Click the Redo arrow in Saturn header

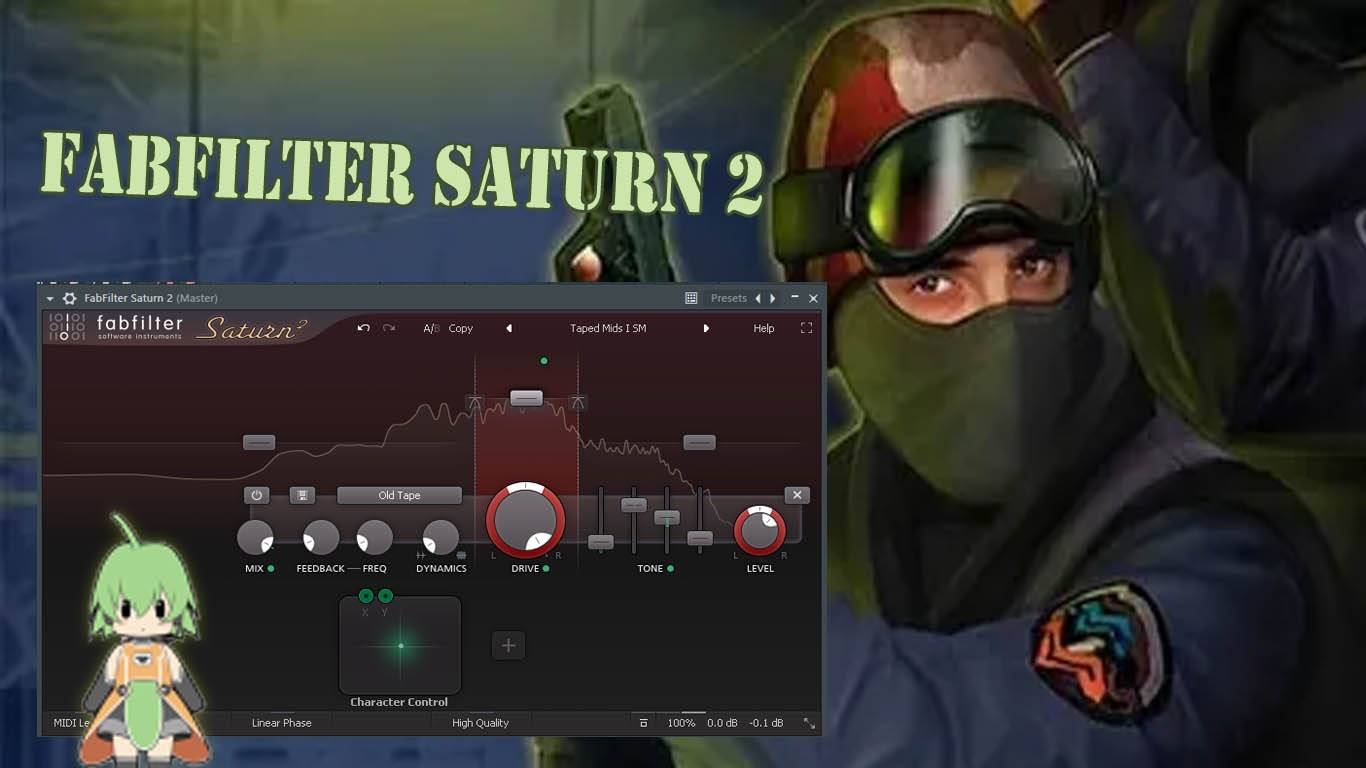coord(389,328)
